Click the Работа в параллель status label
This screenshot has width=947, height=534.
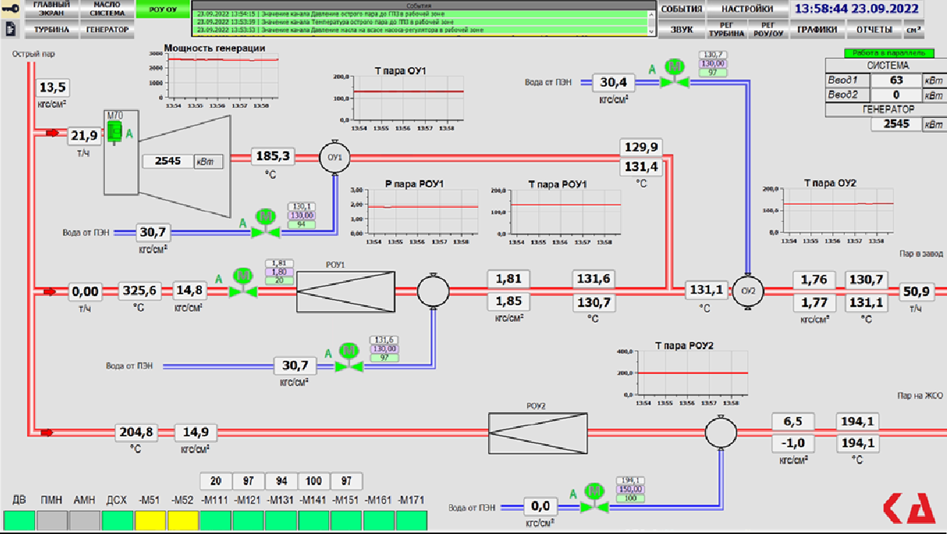coord(888,53)
